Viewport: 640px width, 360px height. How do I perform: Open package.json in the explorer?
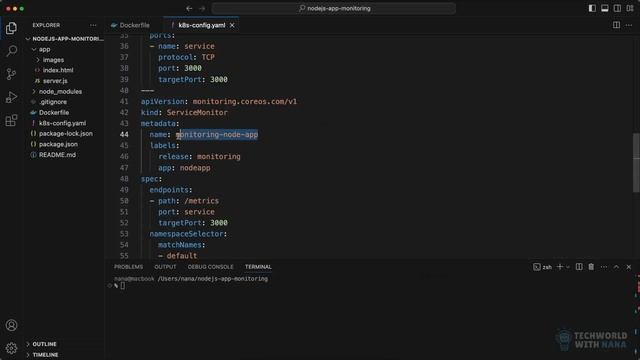coord(58,144)
